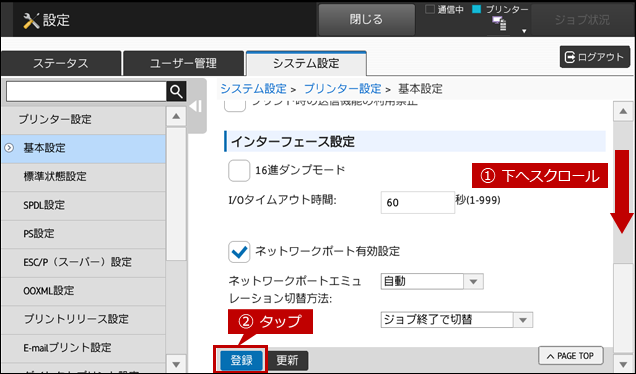Click main content scrollbar up arrow
Image resolution: width=636 pixels, height=374 pixels.
[x=623, y=111]
